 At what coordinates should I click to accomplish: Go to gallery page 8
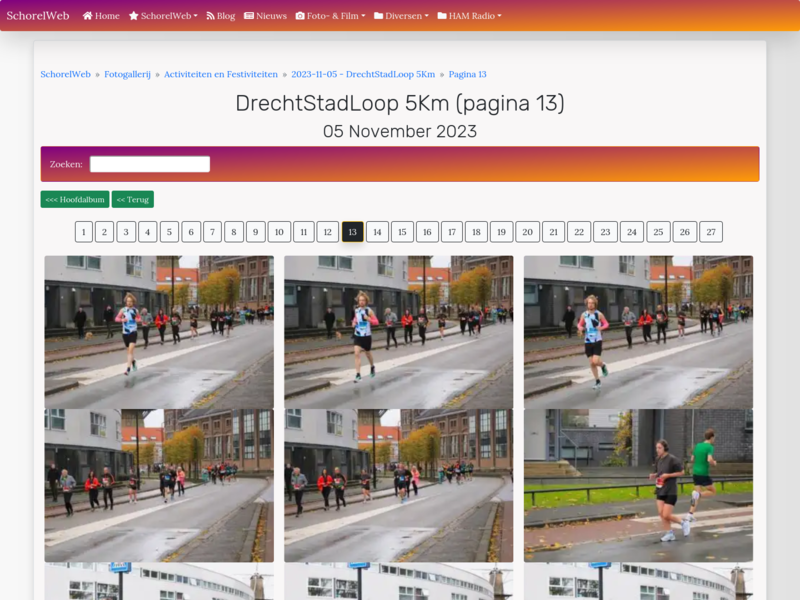coord(234,232)
